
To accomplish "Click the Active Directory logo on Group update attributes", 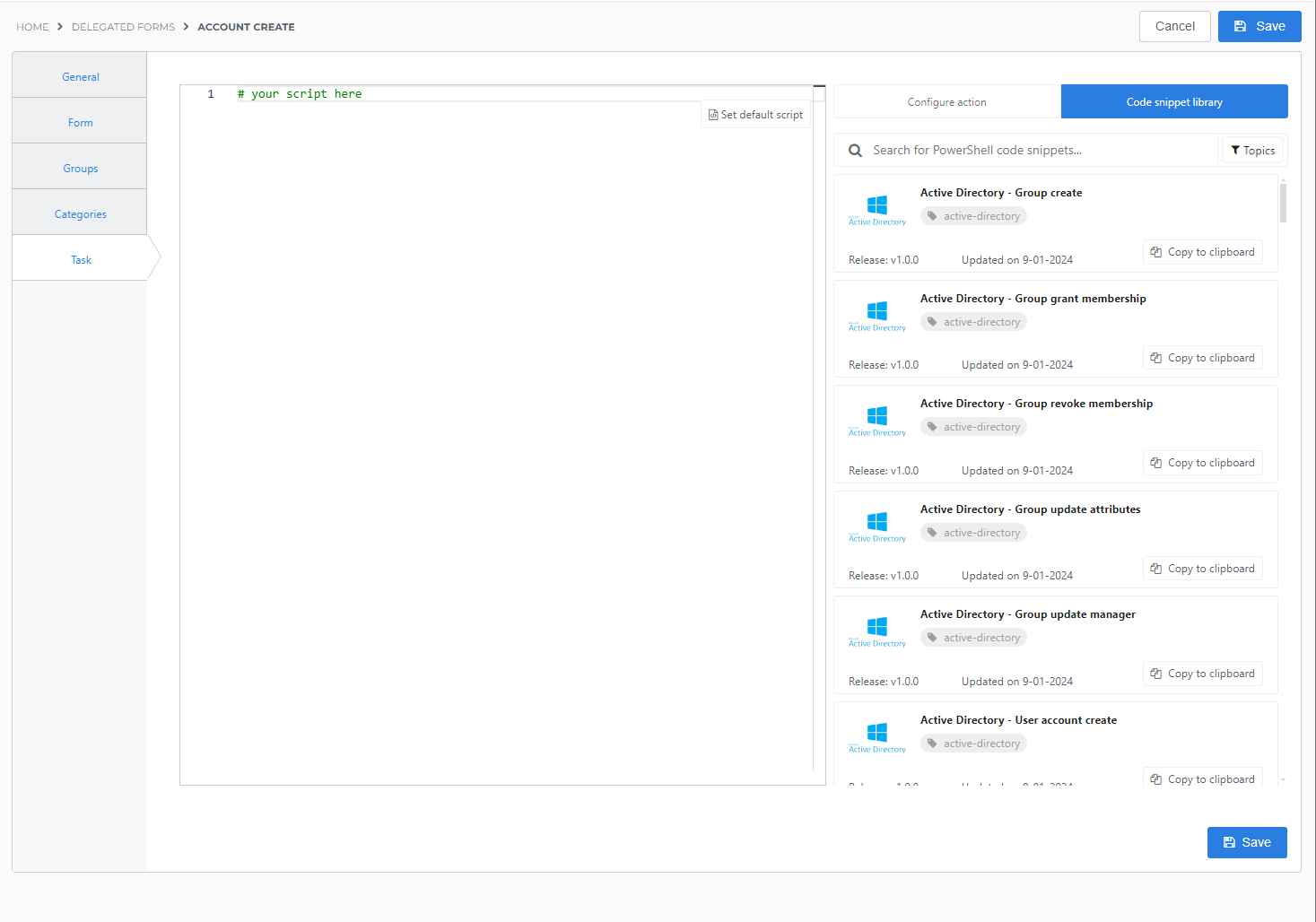I will pyautogui.click(x=877, y=527).
